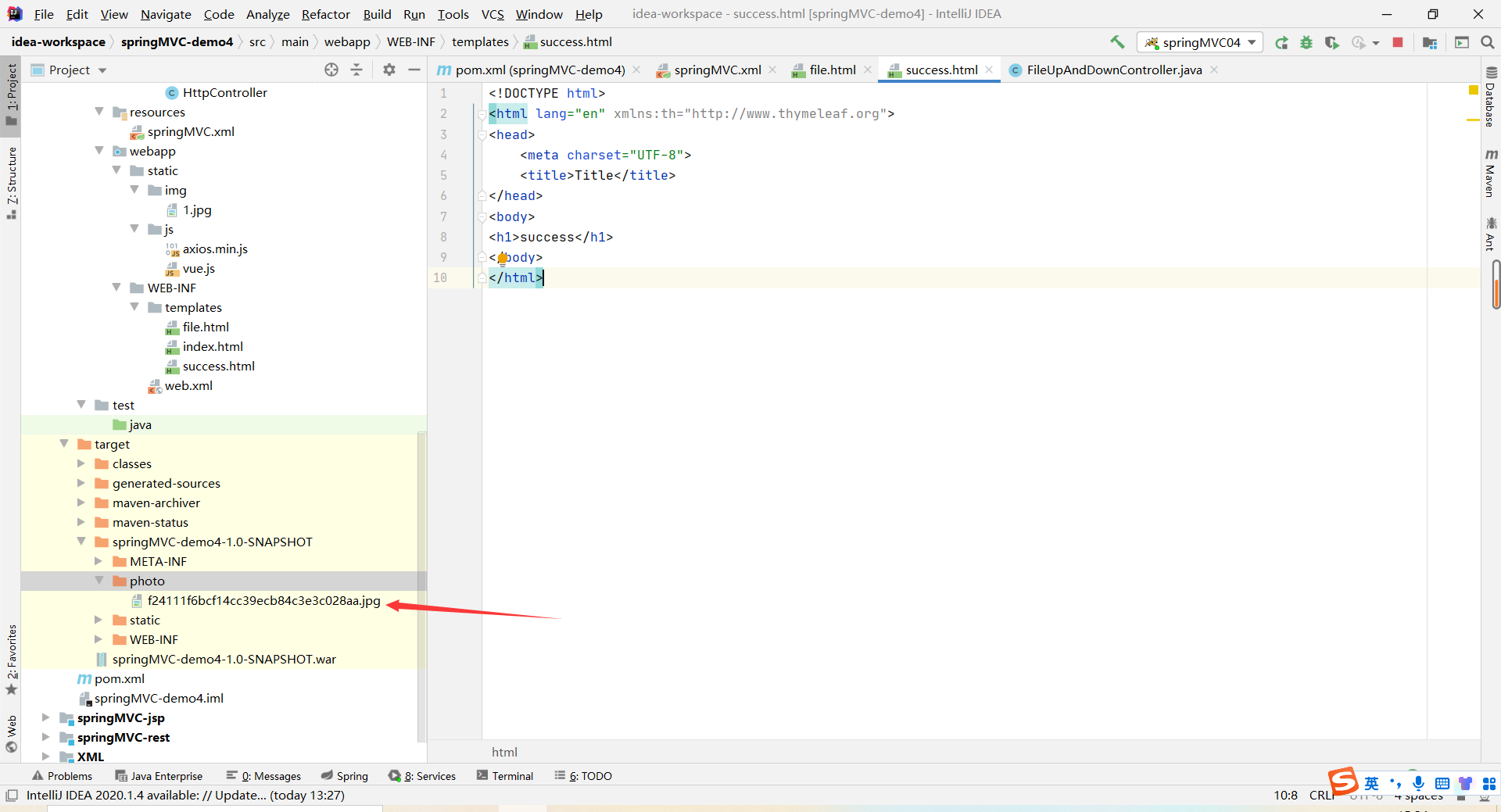Open the 6: TODO tool window

coord(583,776)
